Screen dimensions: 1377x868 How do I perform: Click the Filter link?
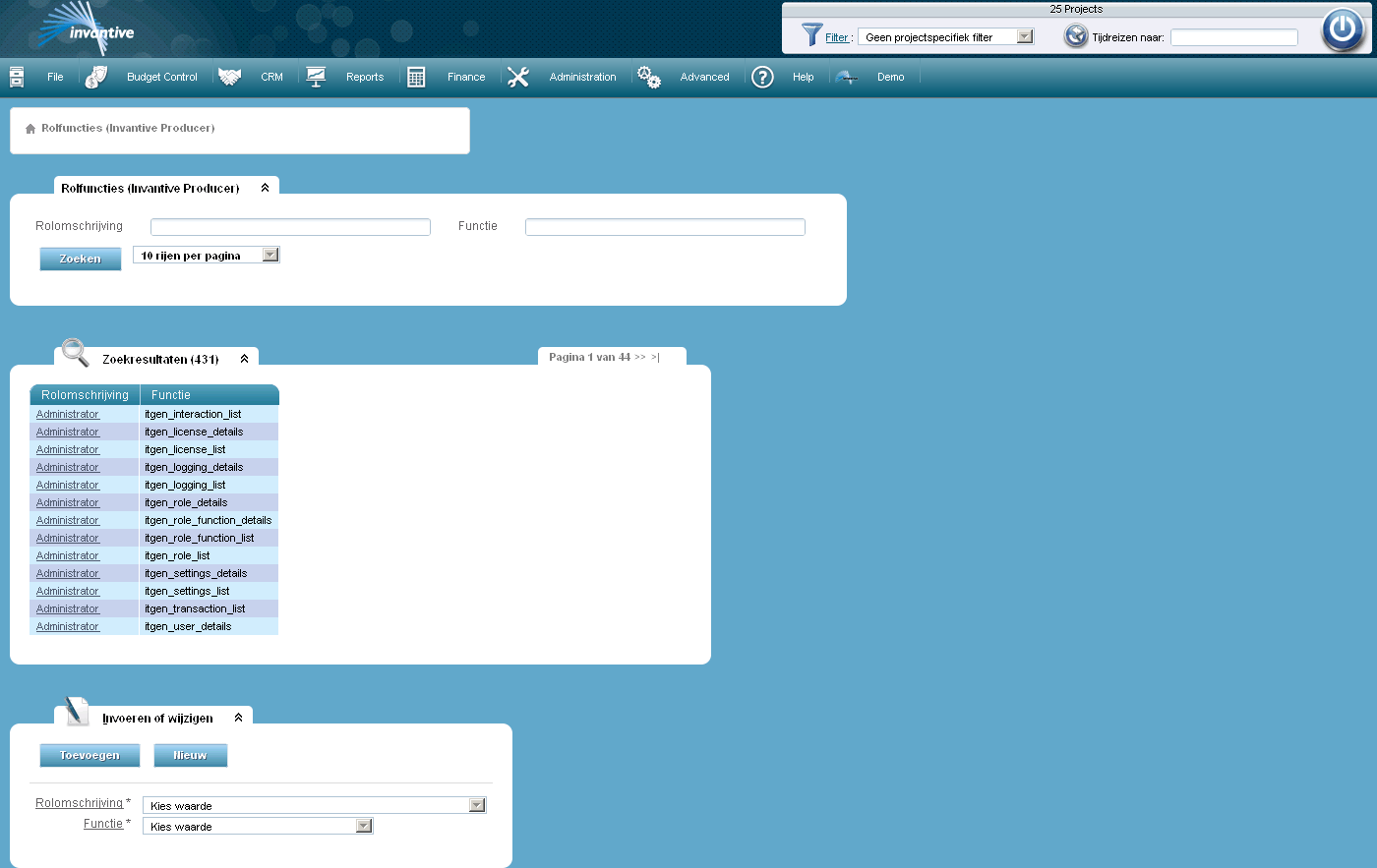(x=837, y=37)
